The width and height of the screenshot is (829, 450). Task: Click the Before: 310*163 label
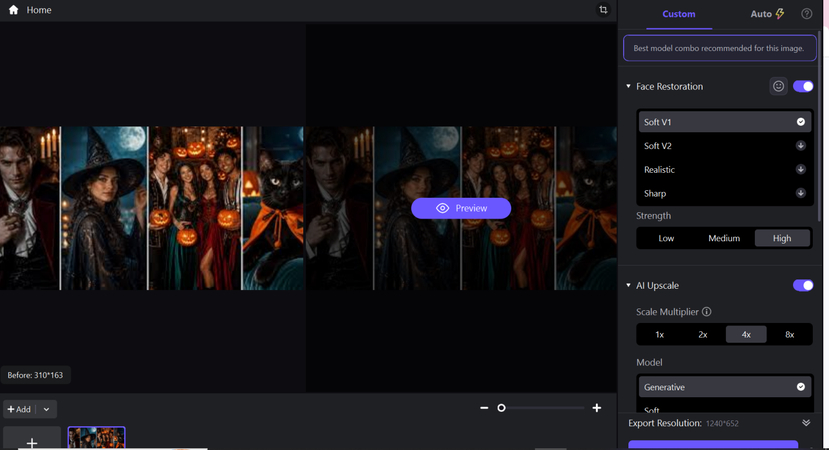tap(35, 375)
